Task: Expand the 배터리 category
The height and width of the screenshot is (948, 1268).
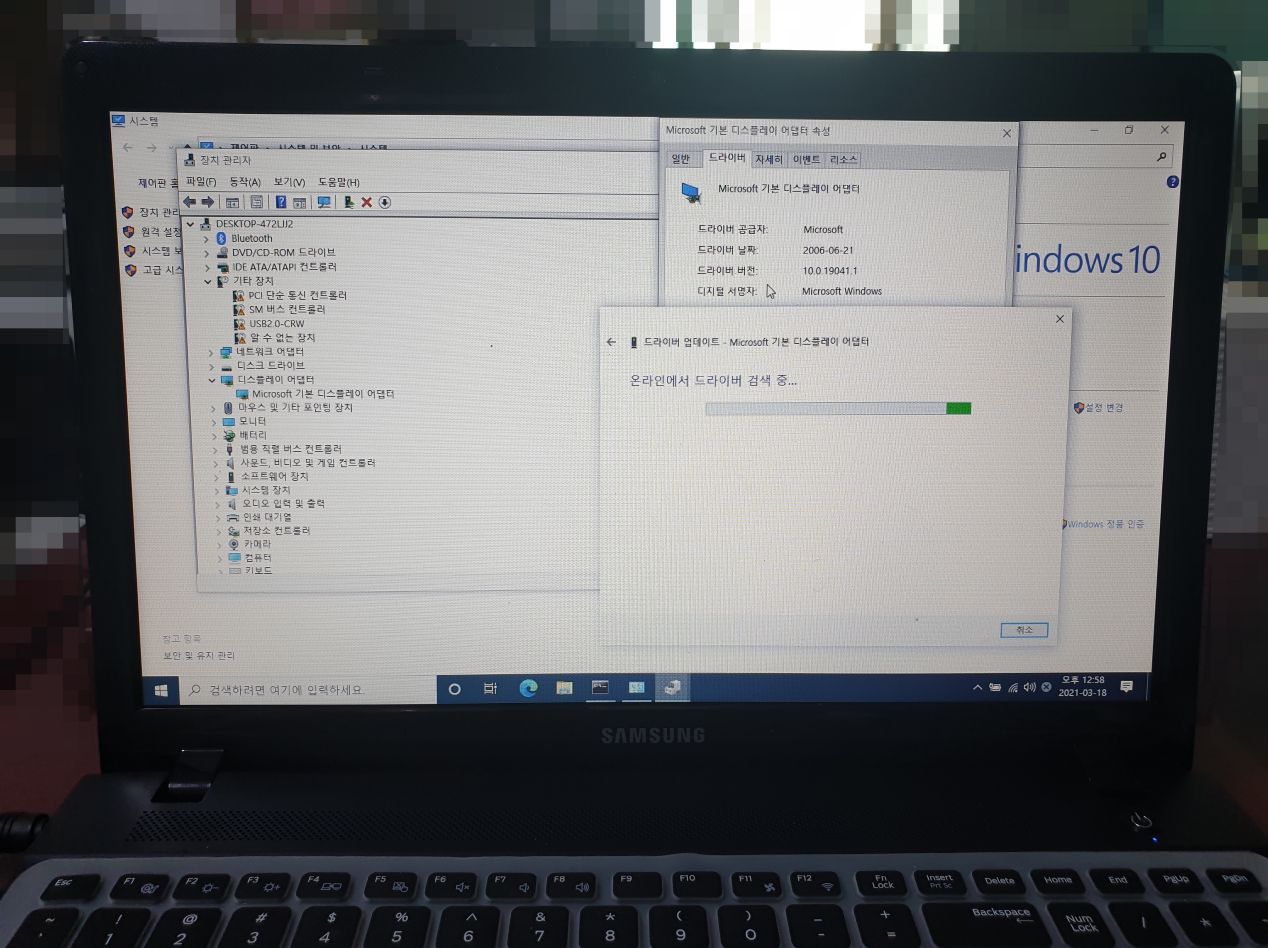Action: (214, 436)
